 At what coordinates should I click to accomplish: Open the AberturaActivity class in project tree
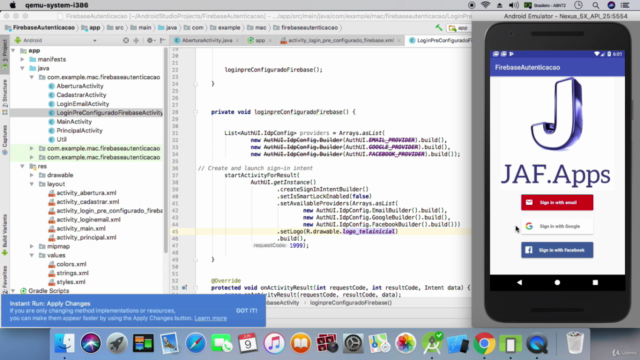point(80,86)
